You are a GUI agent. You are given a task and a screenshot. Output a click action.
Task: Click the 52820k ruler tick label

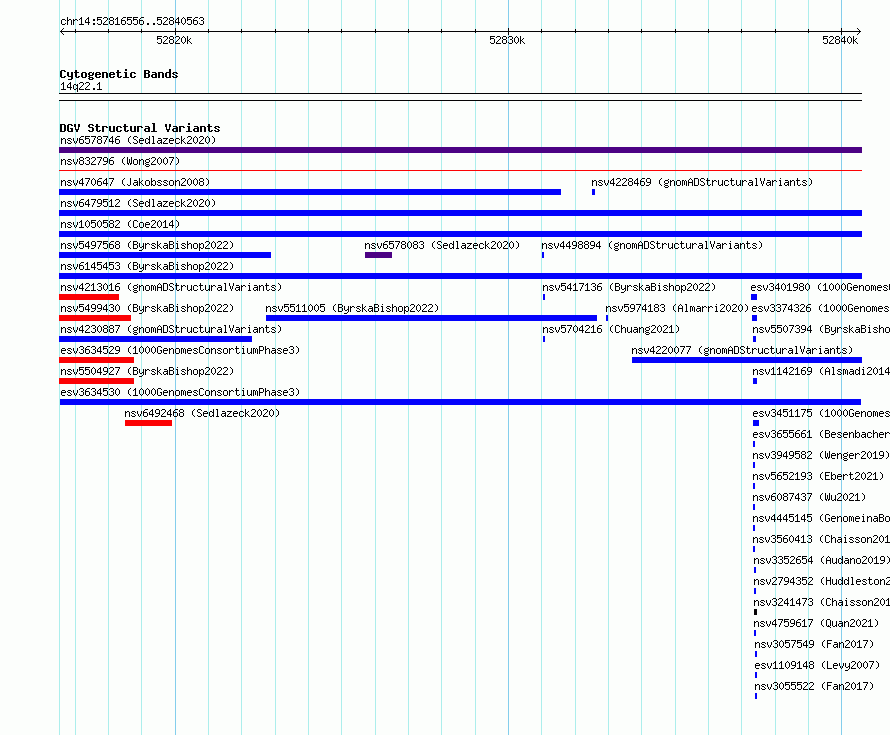(x=174, y=40)
